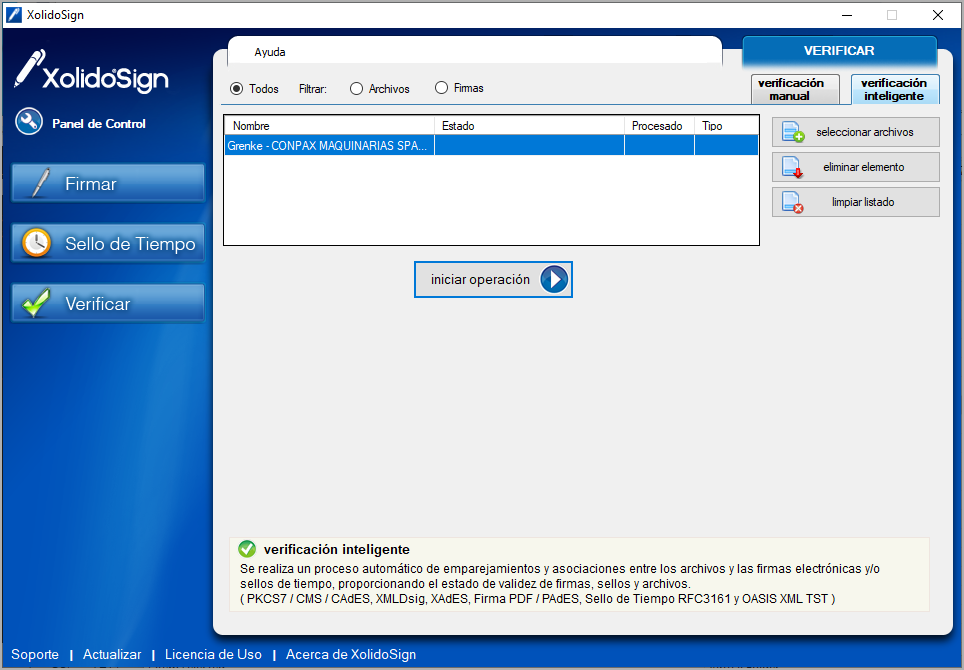The height and width of the screenshot is (670, 964).
Task: Select the Archivos filter radio button
Action: pos(357,89)
